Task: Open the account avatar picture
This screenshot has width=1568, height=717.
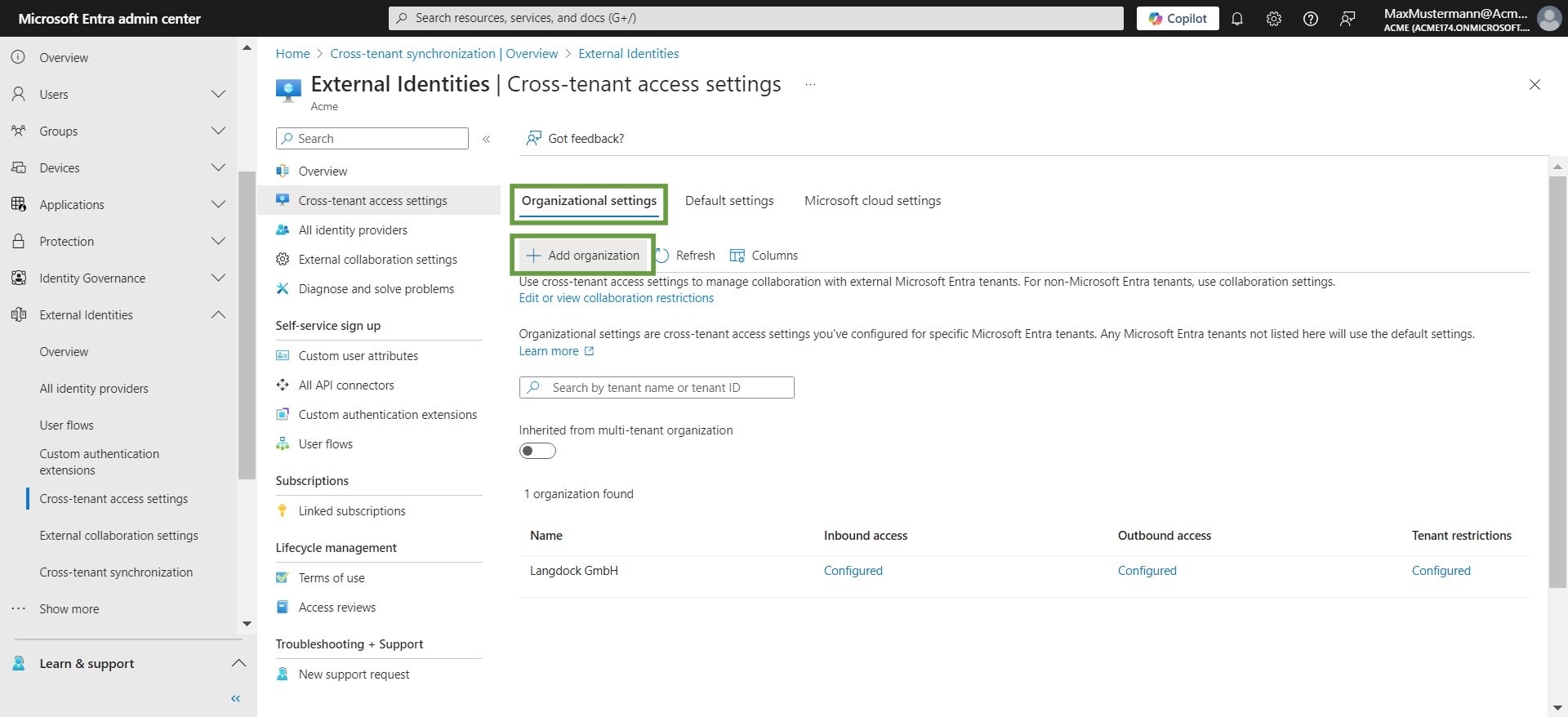Action: tap(1549, 18)
